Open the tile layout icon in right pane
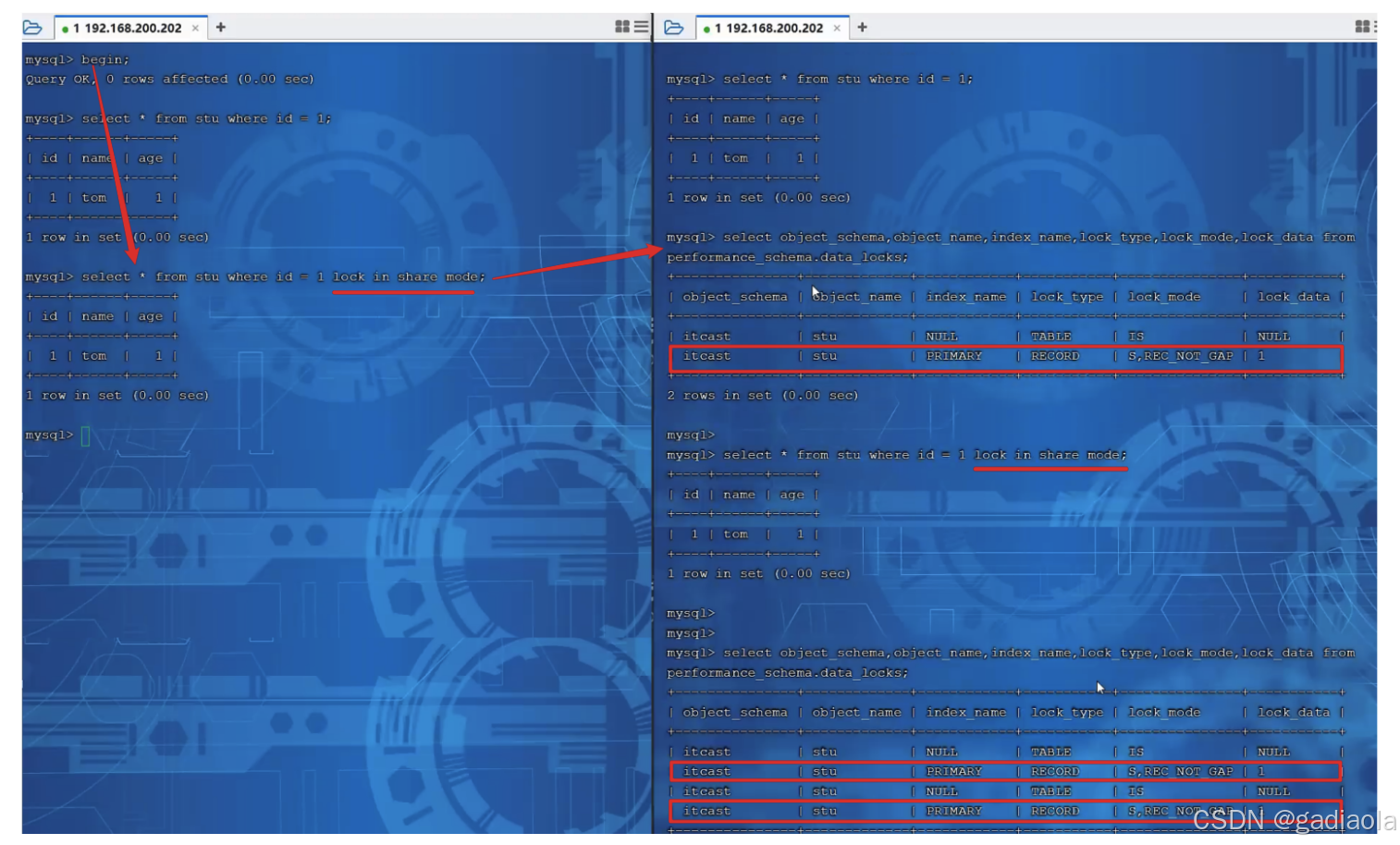 pos(1362,27)
